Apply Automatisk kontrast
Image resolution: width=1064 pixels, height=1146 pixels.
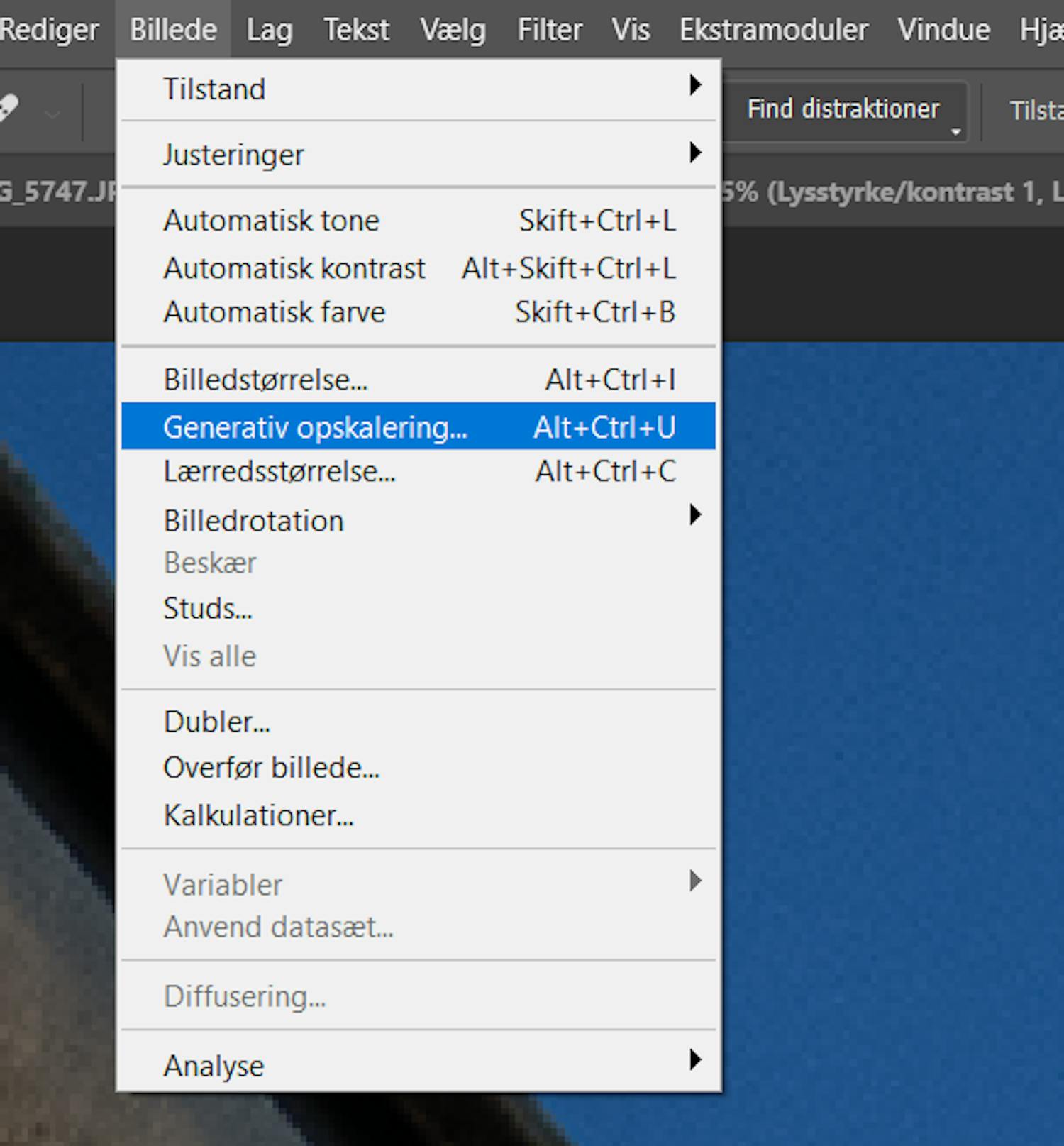[x=419, y=268]
